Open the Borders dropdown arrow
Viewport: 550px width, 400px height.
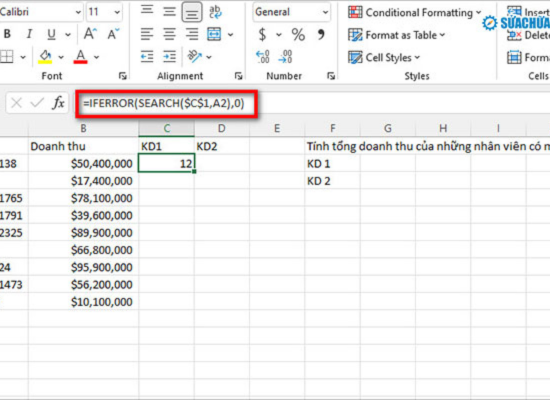pos(23,57)
